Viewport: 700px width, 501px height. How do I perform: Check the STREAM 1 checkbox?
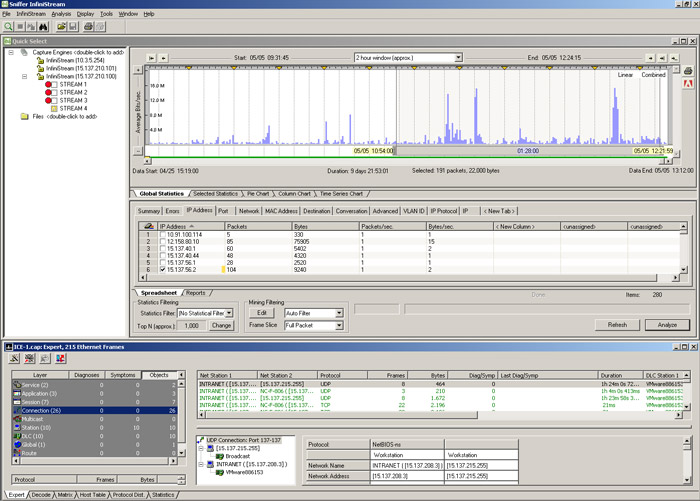click(54, 84)
